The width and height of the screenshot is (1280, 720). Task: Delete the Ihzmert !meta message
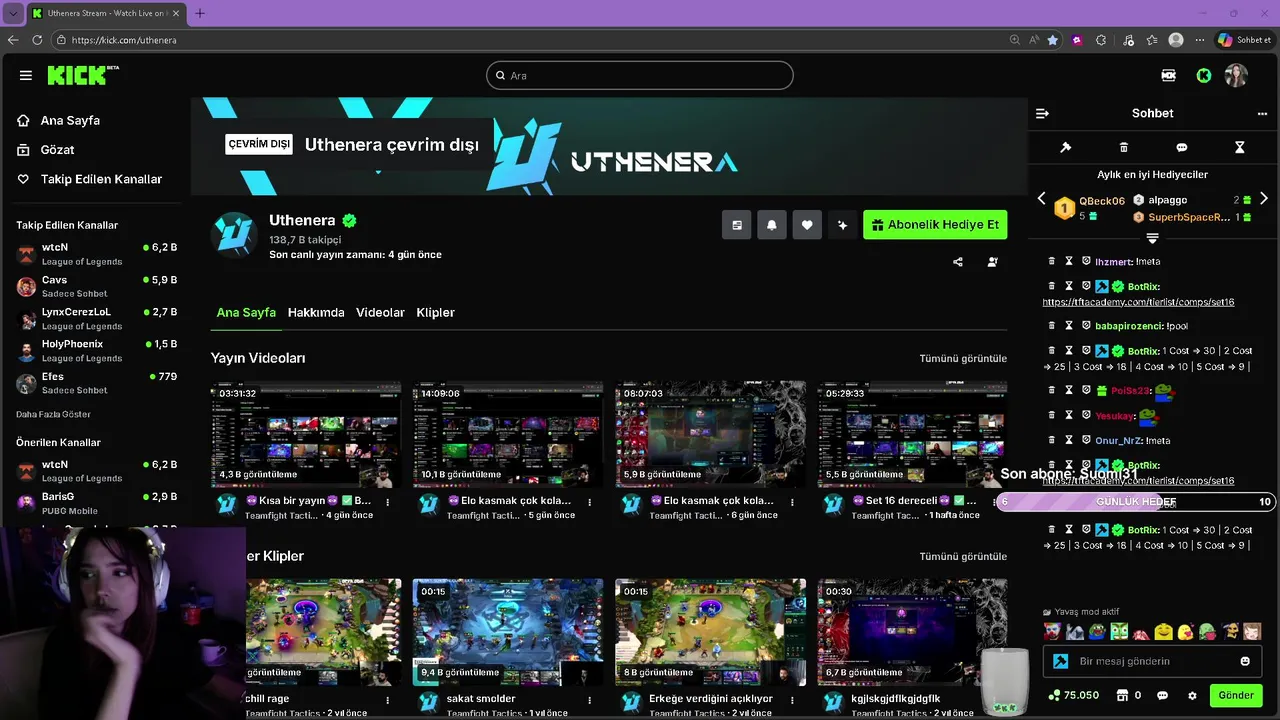pos(1052,261)
